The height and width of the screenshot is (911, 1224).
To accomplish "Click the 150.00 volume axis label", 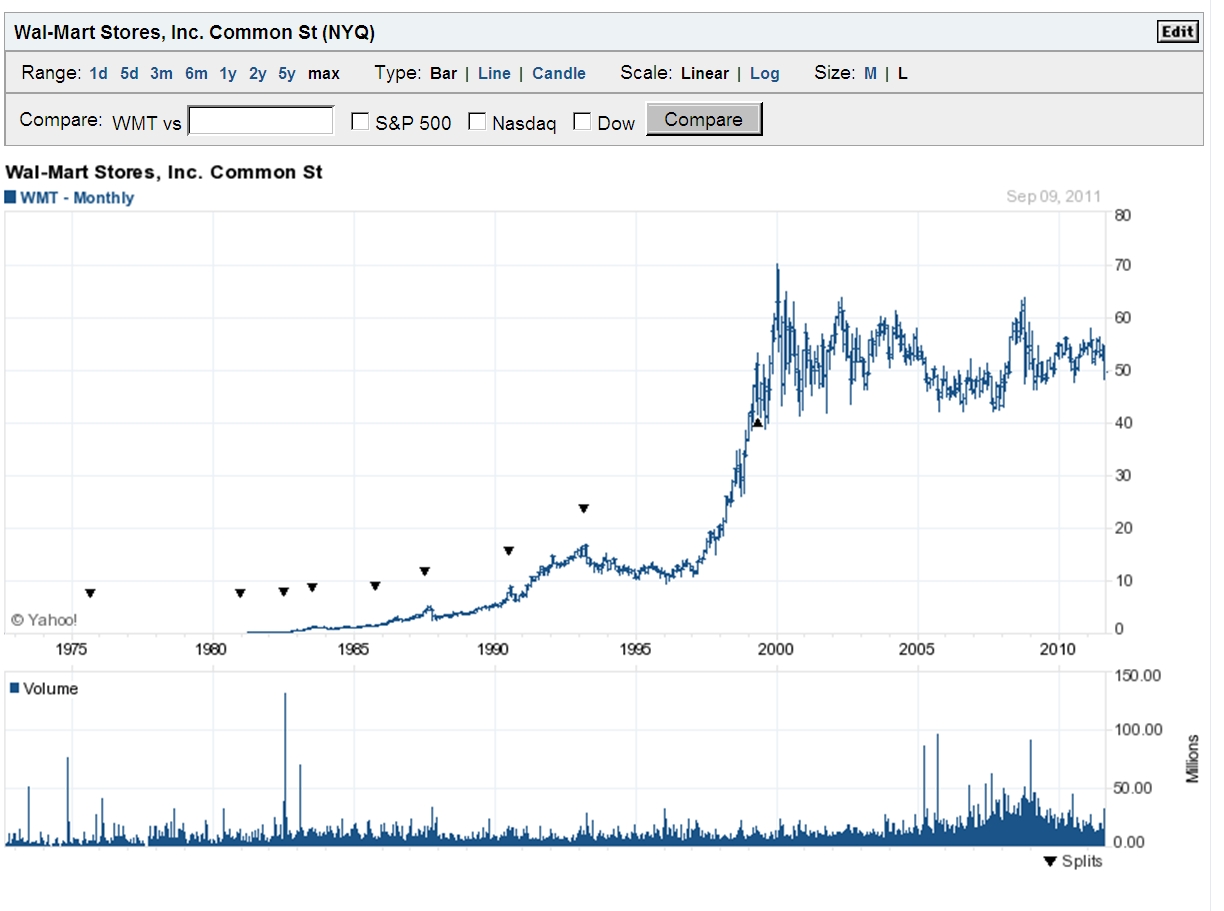I will click(x=1138, y=676).
